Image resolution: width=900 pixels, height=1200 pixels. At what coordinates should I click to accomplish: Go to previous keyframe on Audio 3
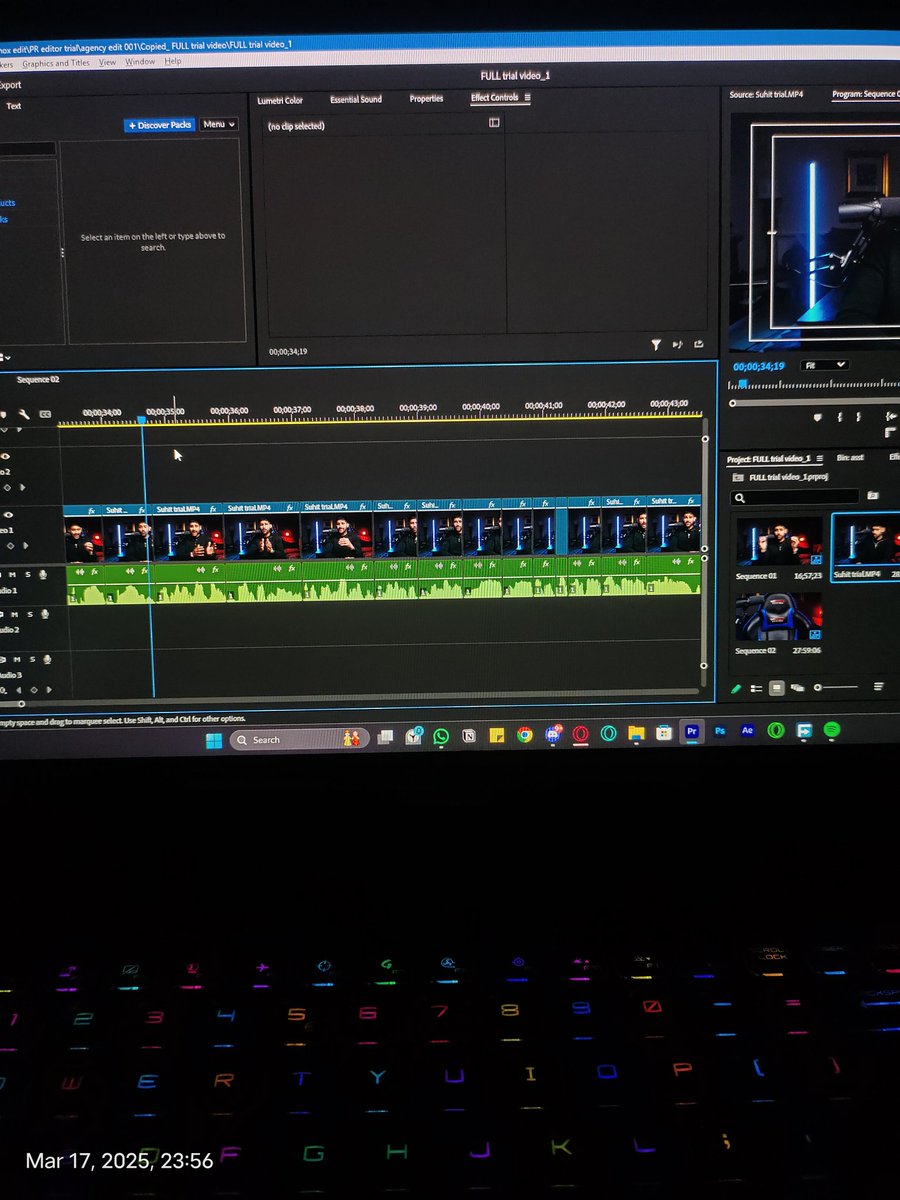(19, 690)
